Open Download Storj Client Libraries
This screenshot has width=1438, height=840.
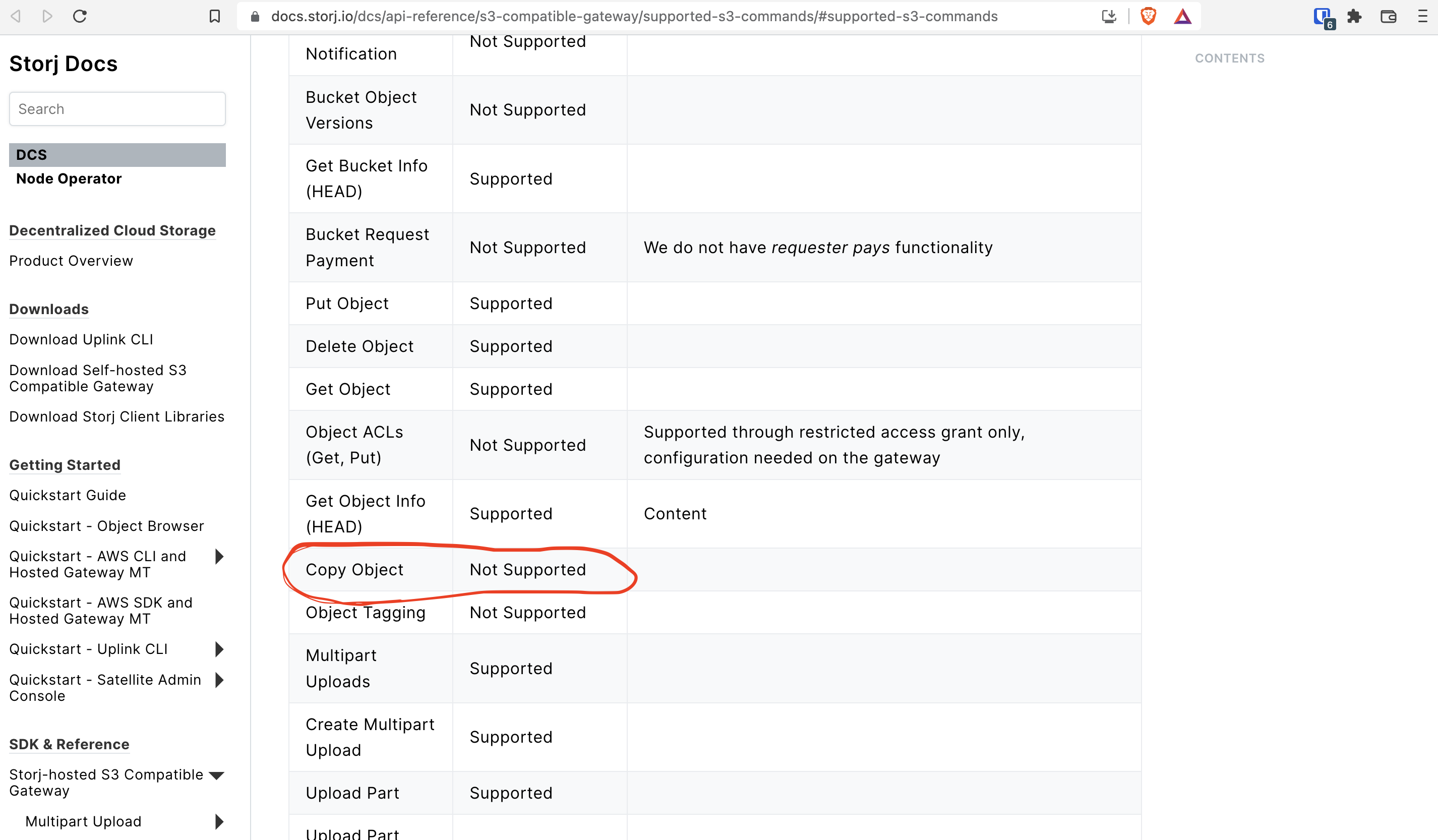point(116,416)
